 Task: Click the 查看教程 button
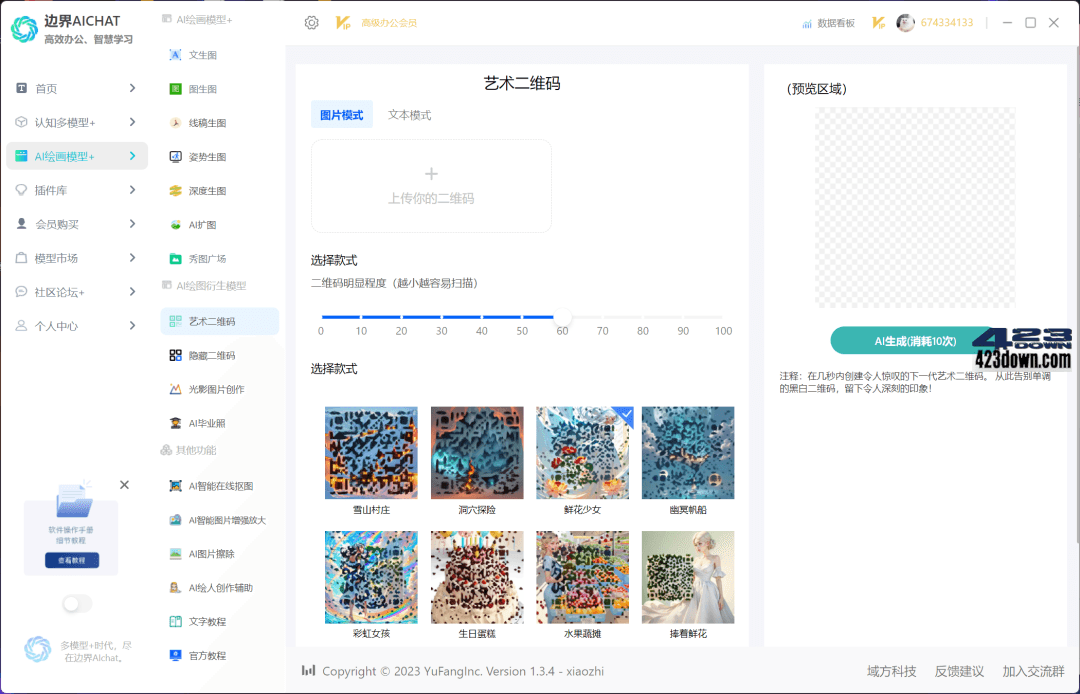72,560
